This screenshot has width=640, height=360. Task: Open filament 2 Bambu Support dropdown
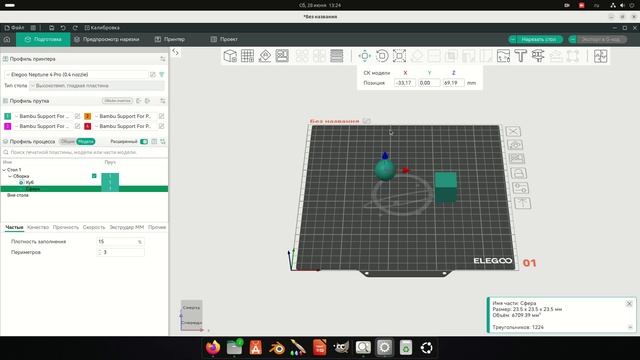(x=125, y=116)
